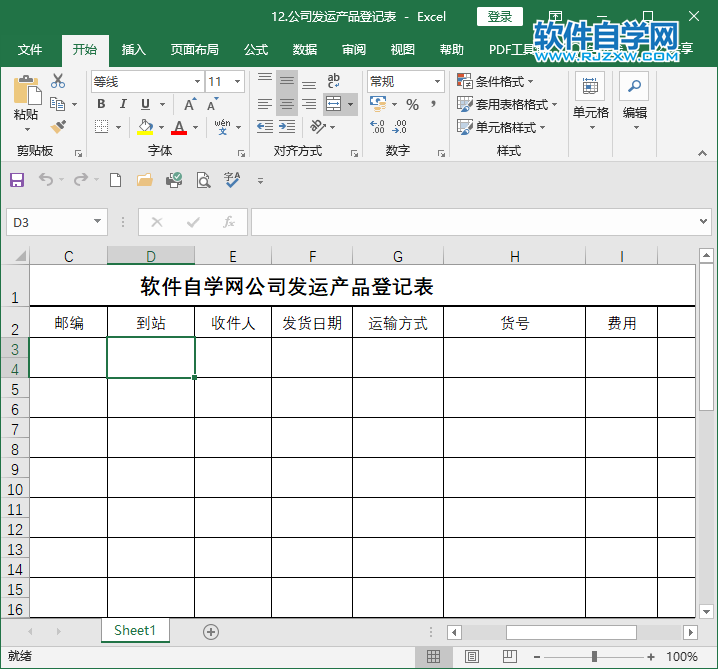This screenshot has height=669, width=718.
Task: Click the 登录 sign-in button
Action: [x=500, y=17]
